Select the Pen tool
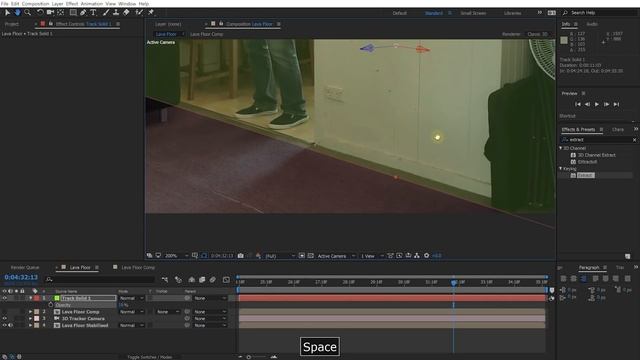The image size is (640, 360). 83,13
